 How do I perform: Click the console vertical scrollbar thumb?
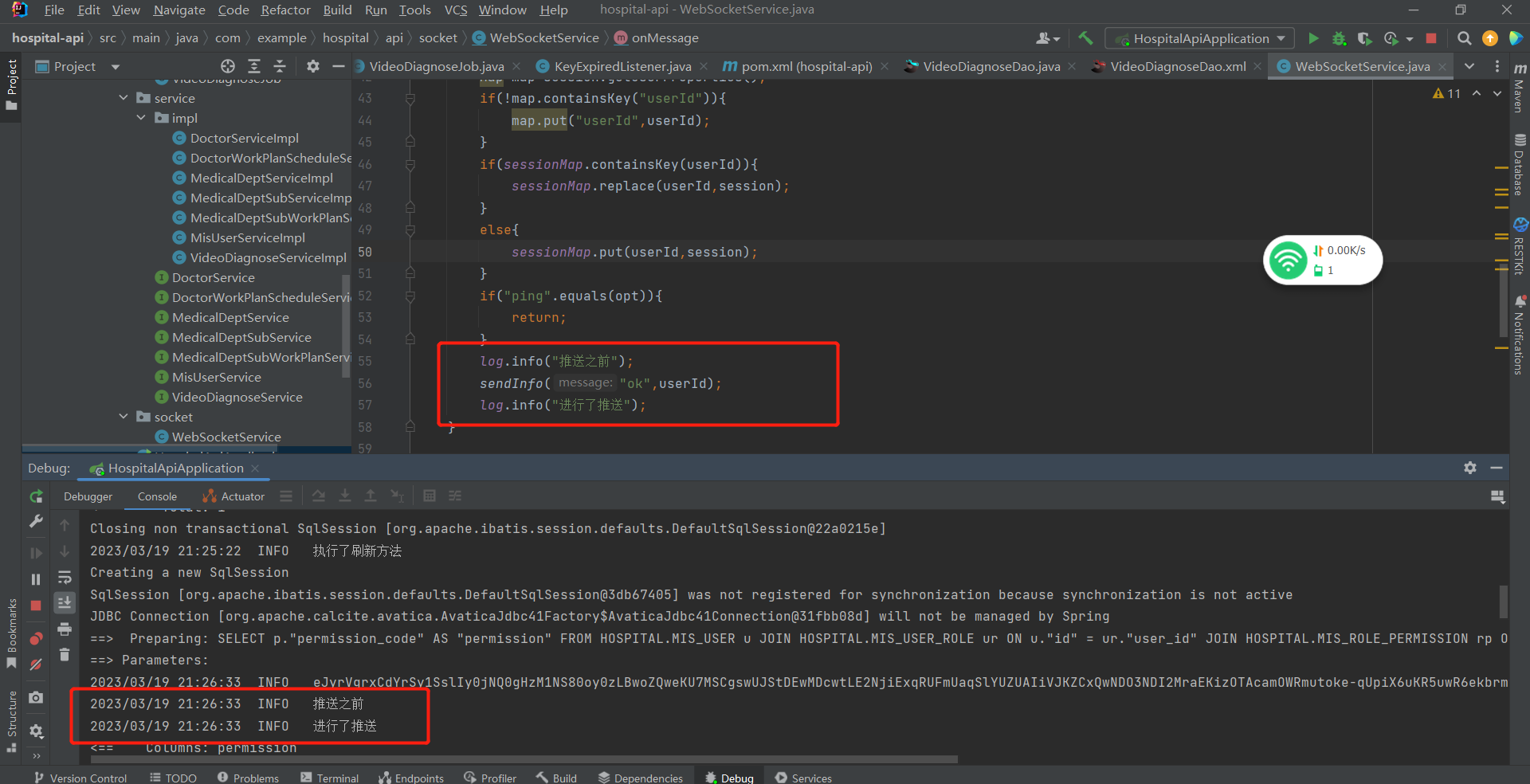[1504, 602]
